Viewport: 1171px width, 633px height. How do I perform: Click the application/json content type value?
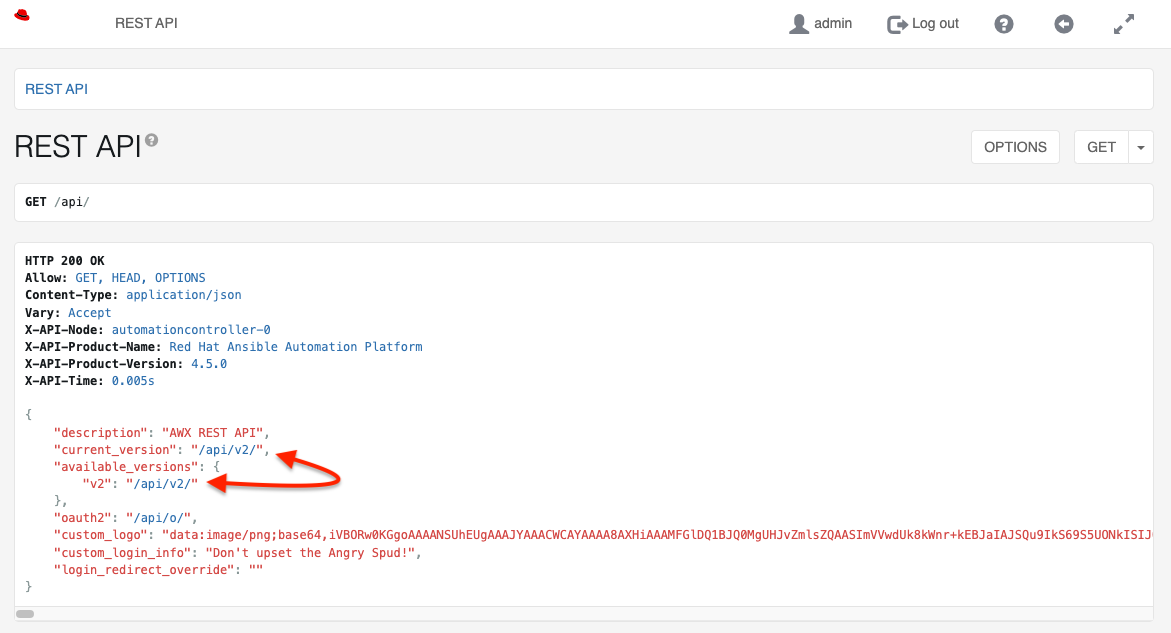click(184, 295)
